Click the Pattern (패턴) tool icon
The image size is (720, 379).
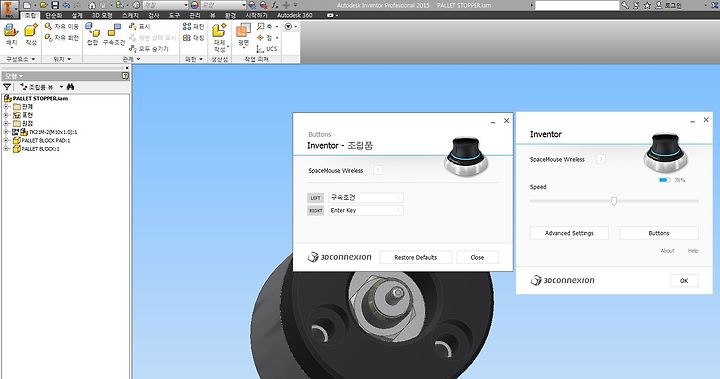(193, 27)
